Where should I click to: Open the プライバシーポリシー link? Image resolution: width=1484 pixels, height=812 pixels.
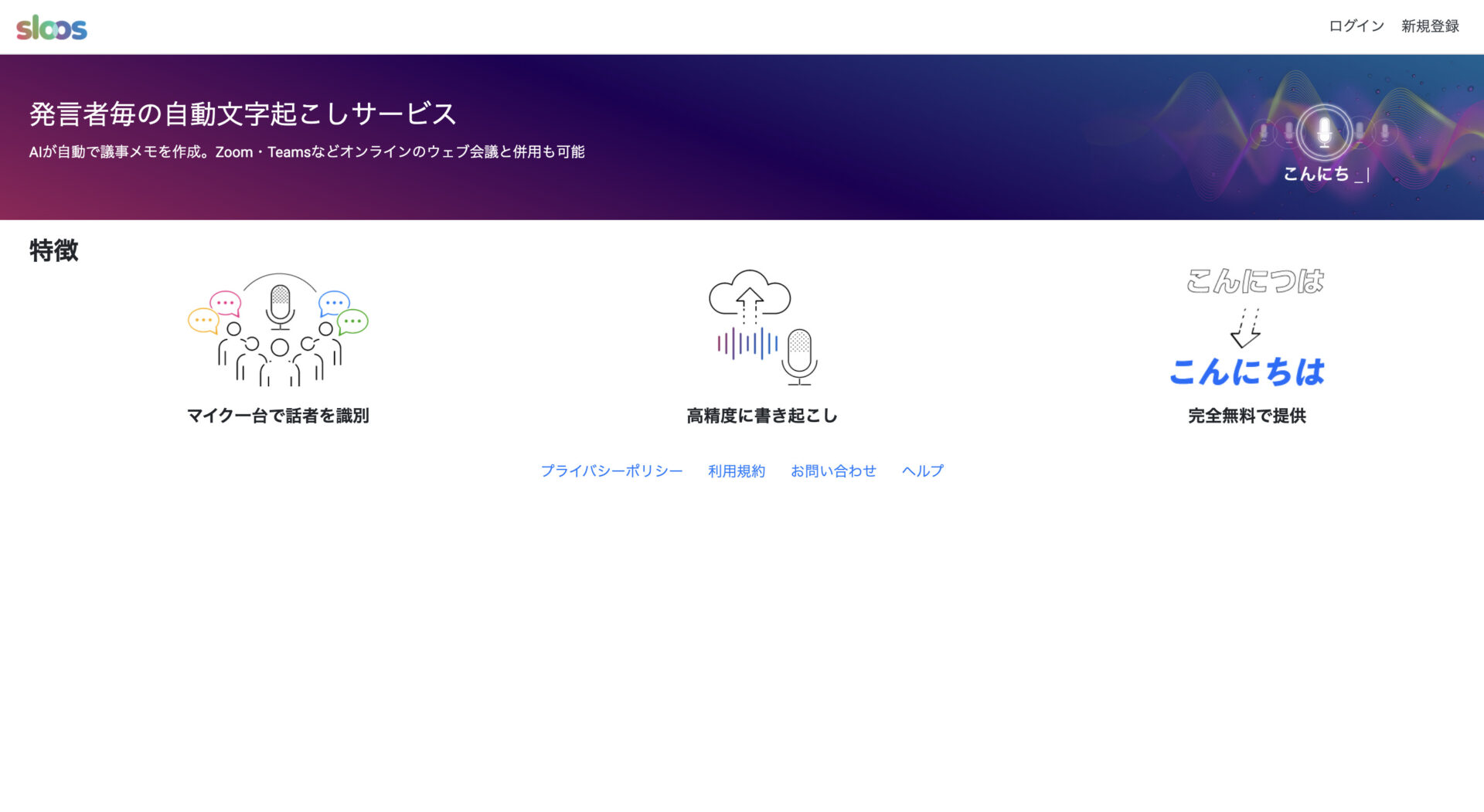[x=611, y=471]
